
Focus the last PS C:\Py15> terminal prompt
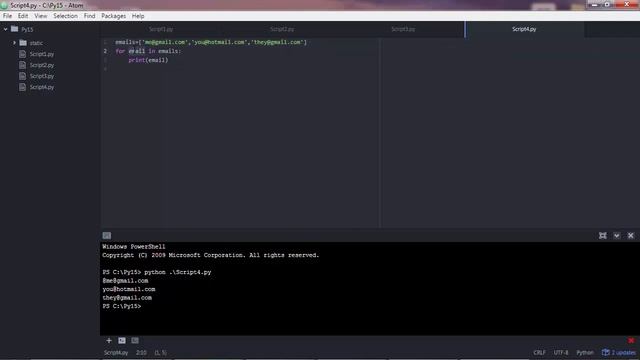tap(122, 306)
